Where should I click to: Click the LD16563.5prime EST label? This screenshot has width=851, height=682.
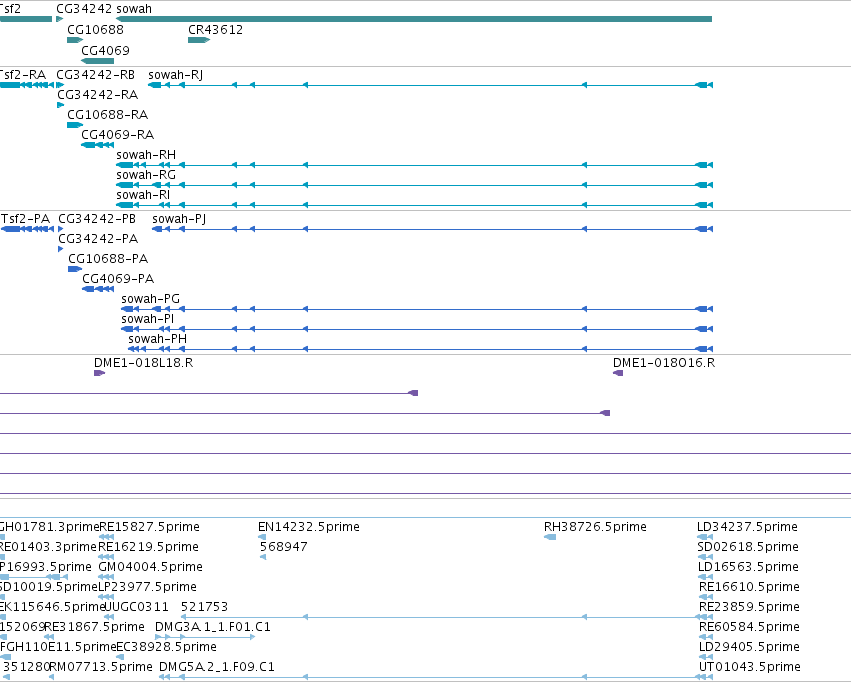pos(748,567)
